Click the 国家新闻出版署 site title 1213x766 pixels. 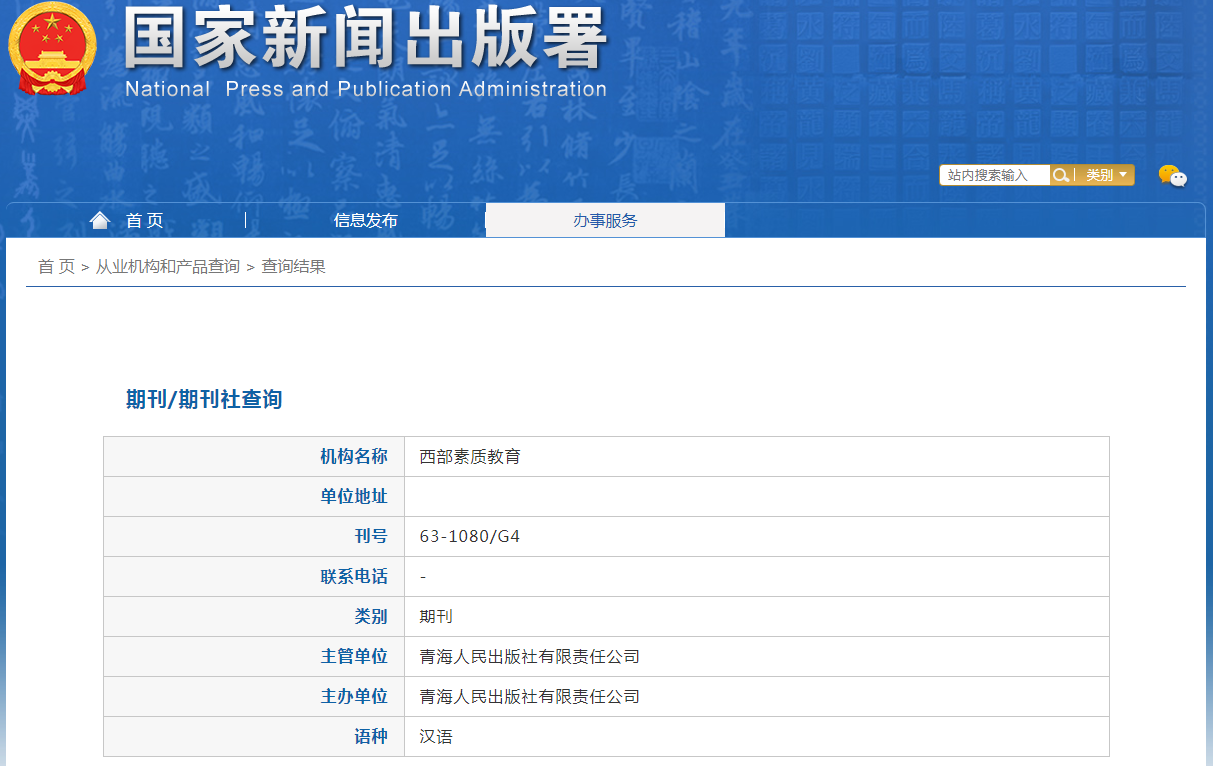click(x=365, y=40)
